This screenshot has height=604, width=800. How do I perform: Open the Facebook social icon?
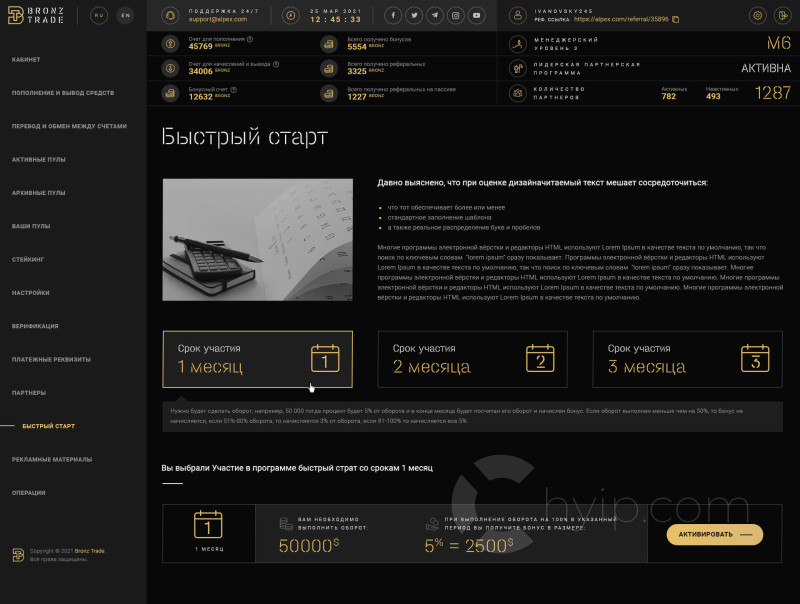point(393,15)
